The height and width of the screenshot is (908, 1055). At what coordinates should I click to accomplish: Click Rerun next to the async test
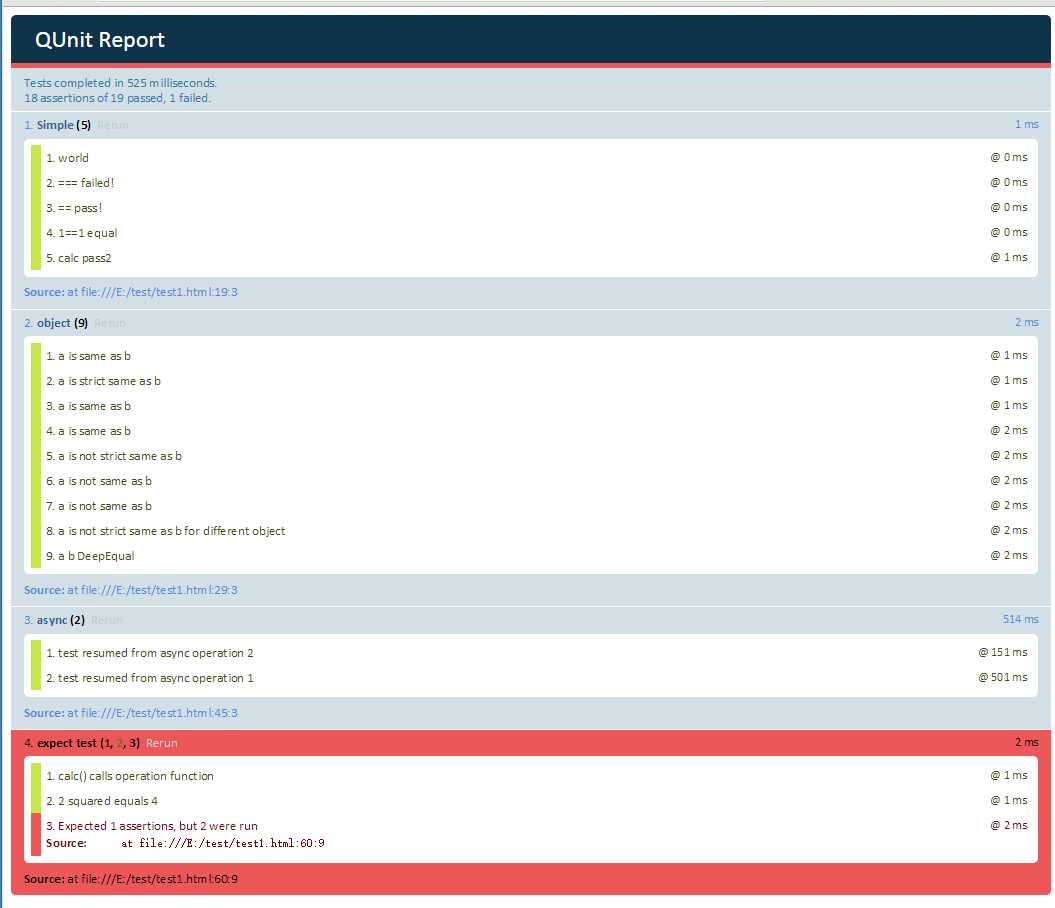(x=107, y=620)
